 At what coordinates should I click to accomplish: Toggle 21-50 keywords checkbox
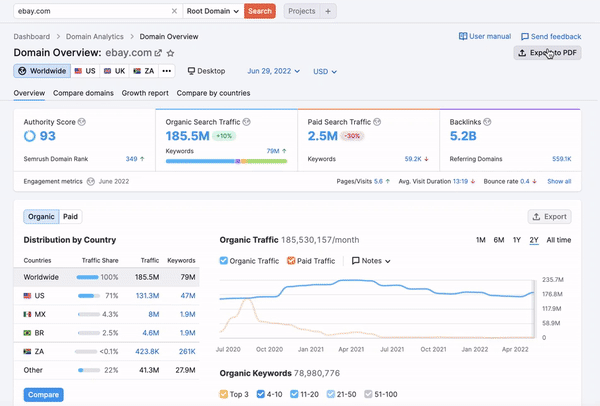click(331, 394)
